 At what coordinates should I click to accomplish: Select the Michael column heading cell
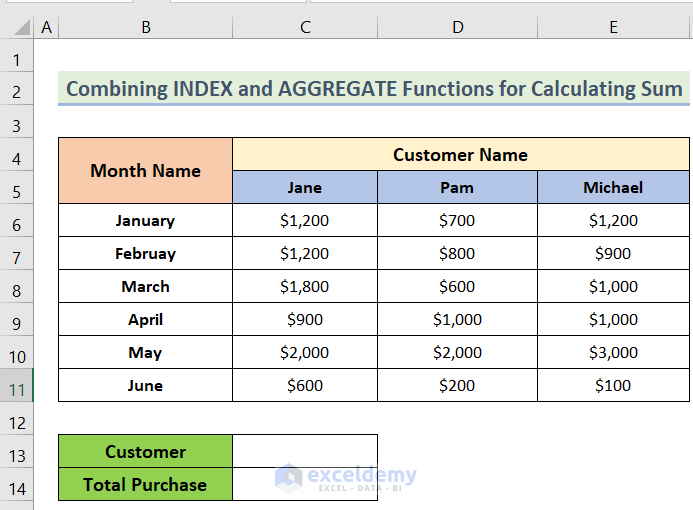tap(613, 188)
